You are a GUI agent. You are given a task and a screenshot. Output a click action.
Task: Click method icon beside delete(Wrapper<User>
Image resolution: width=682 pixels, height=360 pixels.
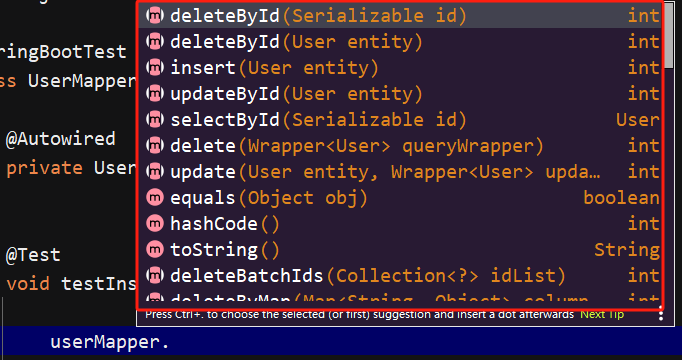[x=155, y=146]
